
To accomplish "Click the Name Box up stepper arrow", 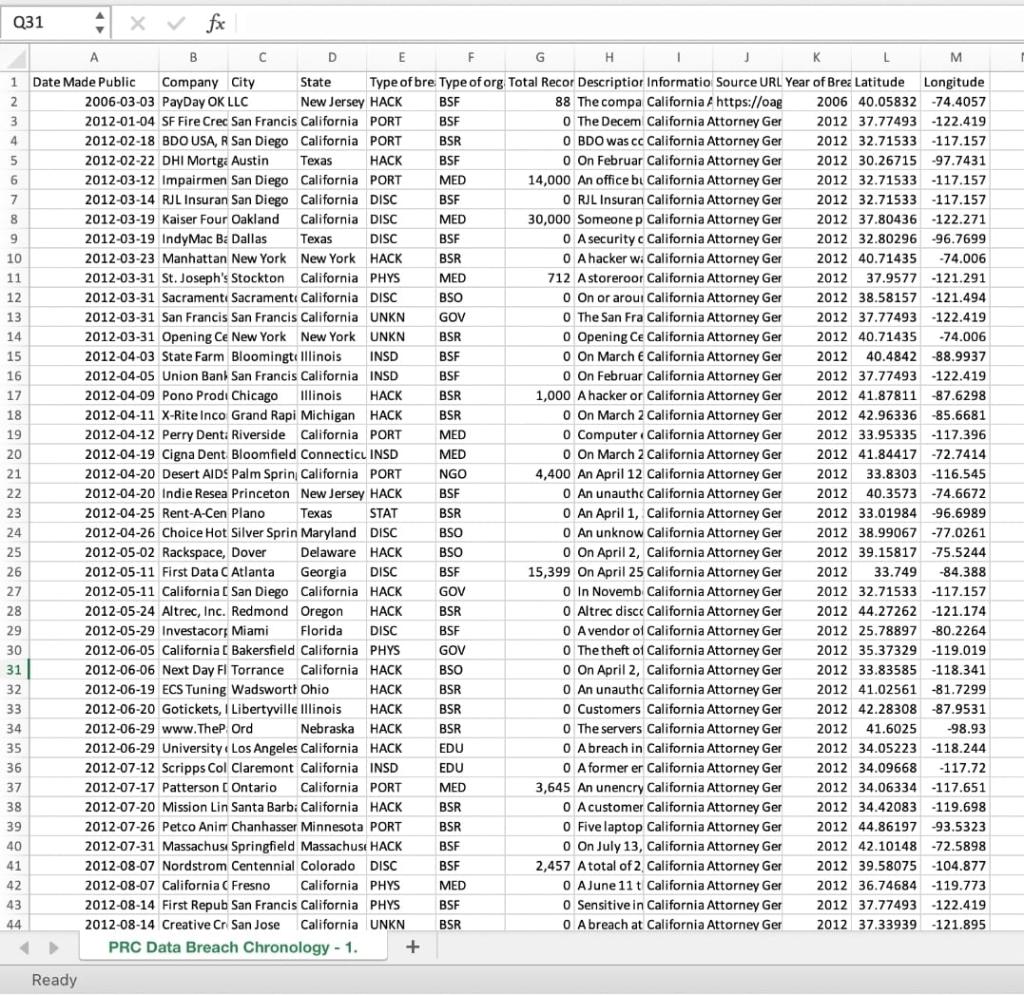I will tap(98, 14).
